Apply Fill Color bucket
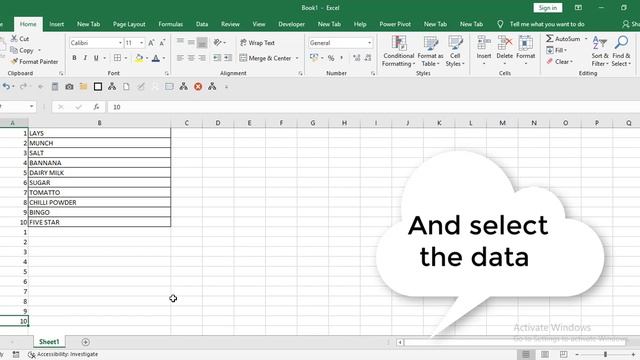Screen dimensions: 640x360 [x=139, y=58]
